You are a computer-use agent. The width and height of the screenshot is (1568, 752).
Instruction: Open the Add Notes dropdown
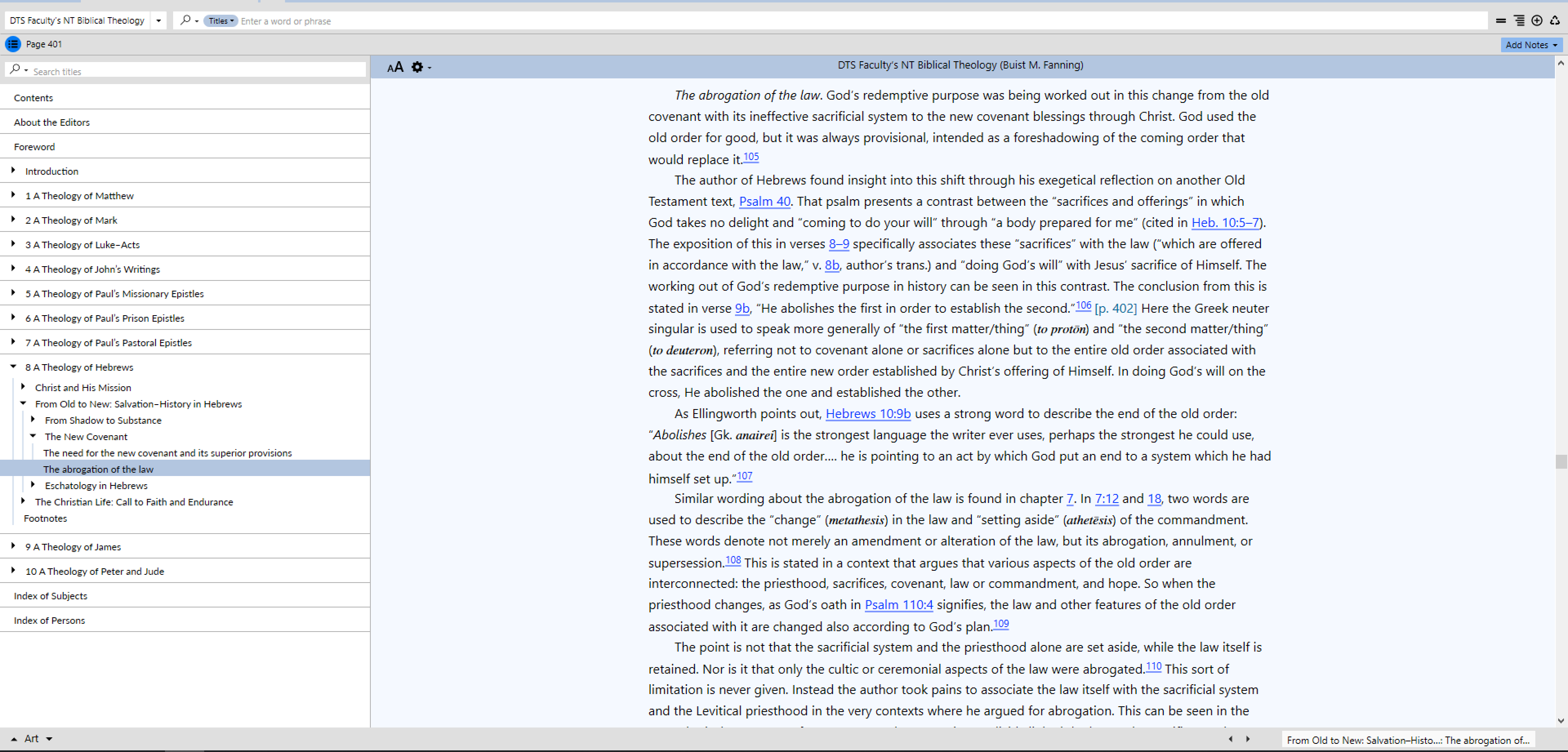(x=1532, y=44)
